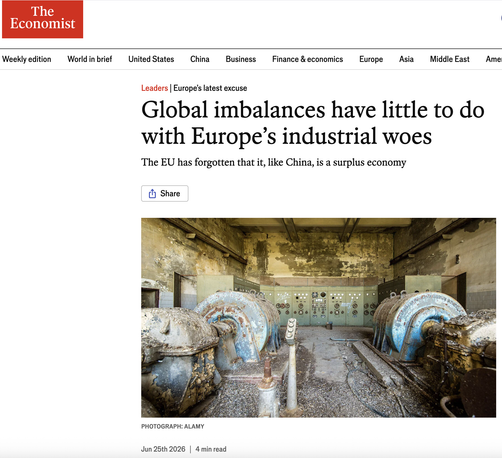Image resolution: width=502 pixels, height=458 pixels.
Task: Click the 'Europe's latest excuse' text
Action: [x=210, y=88]
